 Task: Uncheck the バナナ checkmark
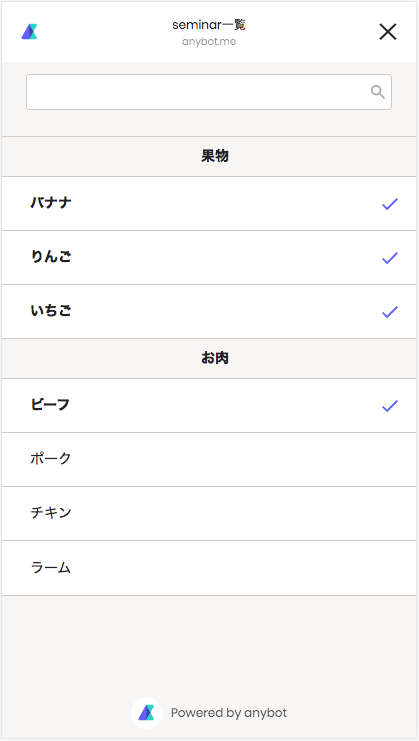(390, 204)
